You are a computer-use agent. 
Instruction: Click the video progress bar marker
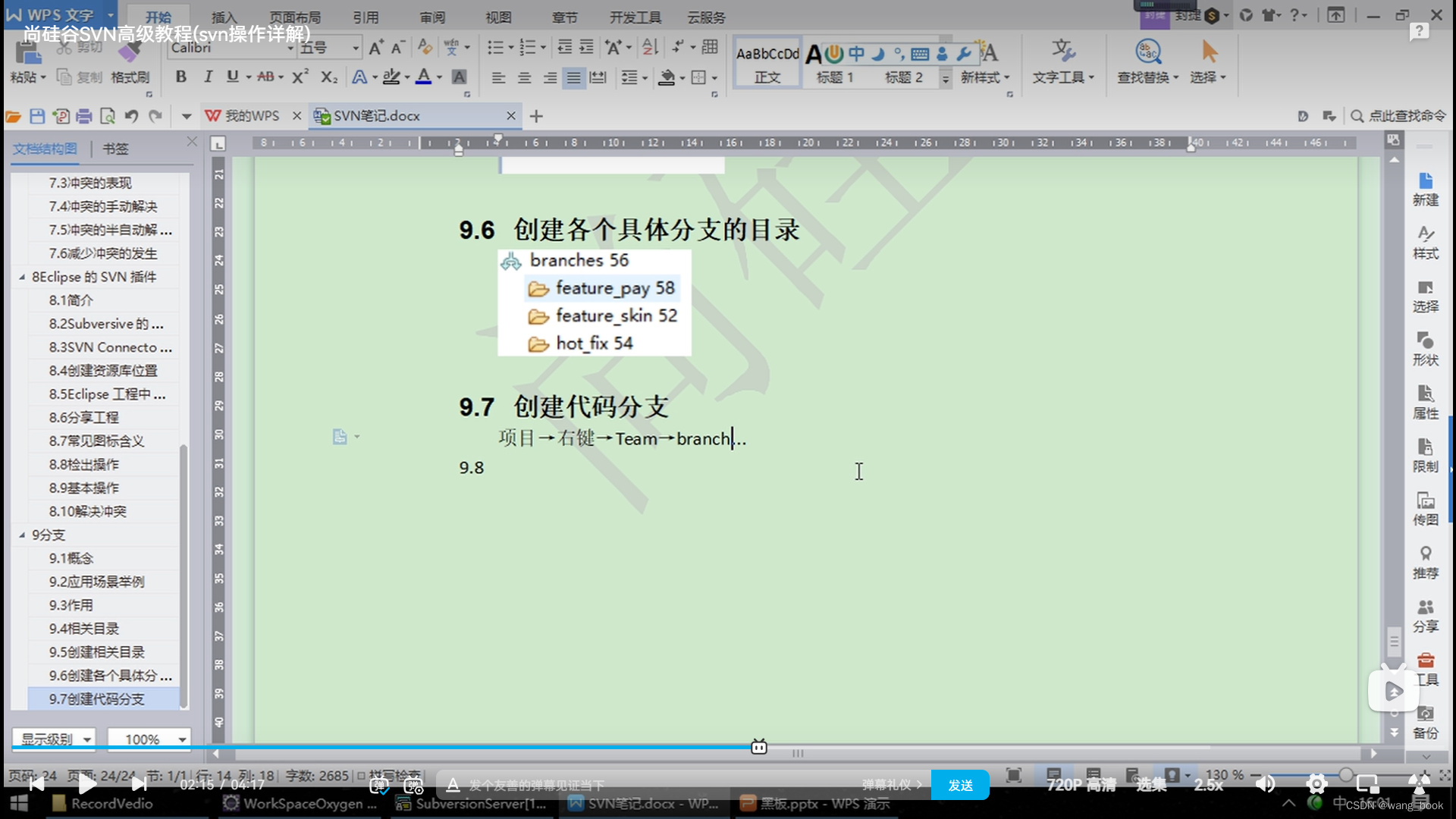point(758,747)
